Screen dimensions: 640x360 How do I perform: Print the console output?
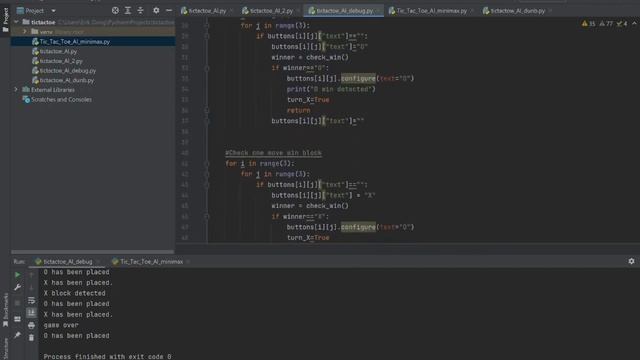click(31, 325)
